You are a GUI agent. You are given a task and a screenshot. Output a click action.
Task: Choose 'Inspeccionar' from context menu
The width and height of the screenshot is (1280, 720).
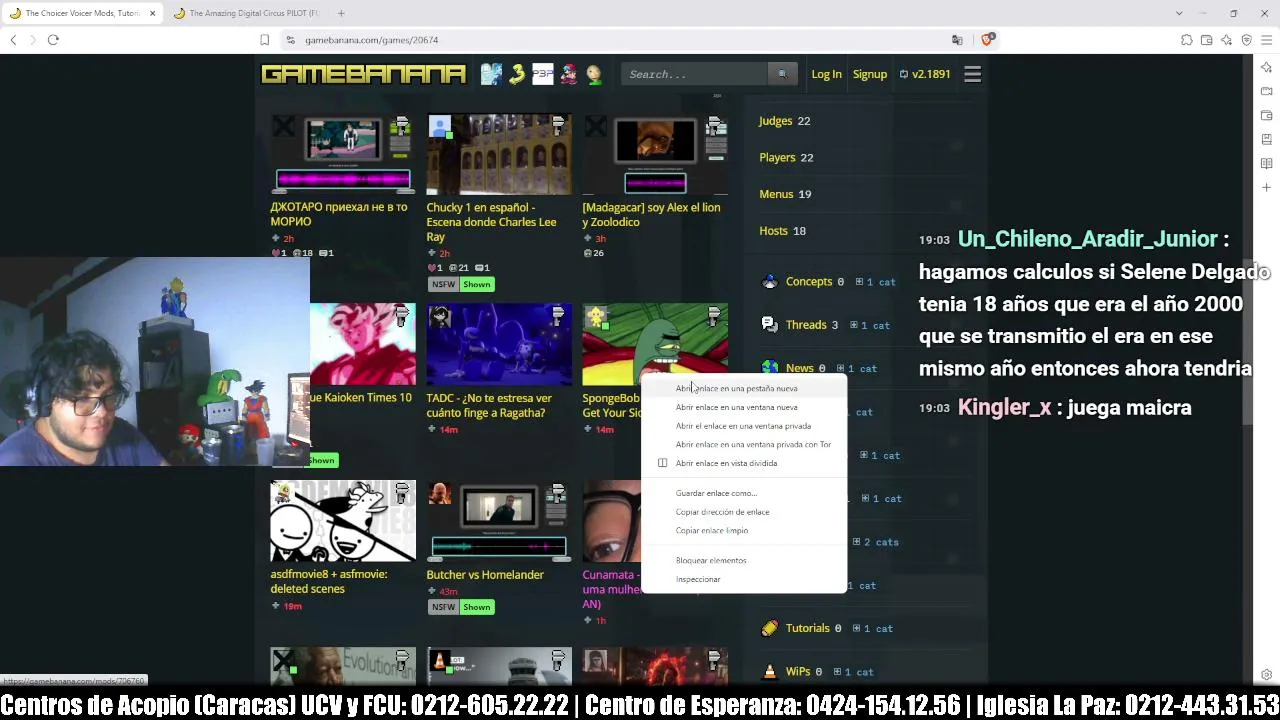point(698,579)
